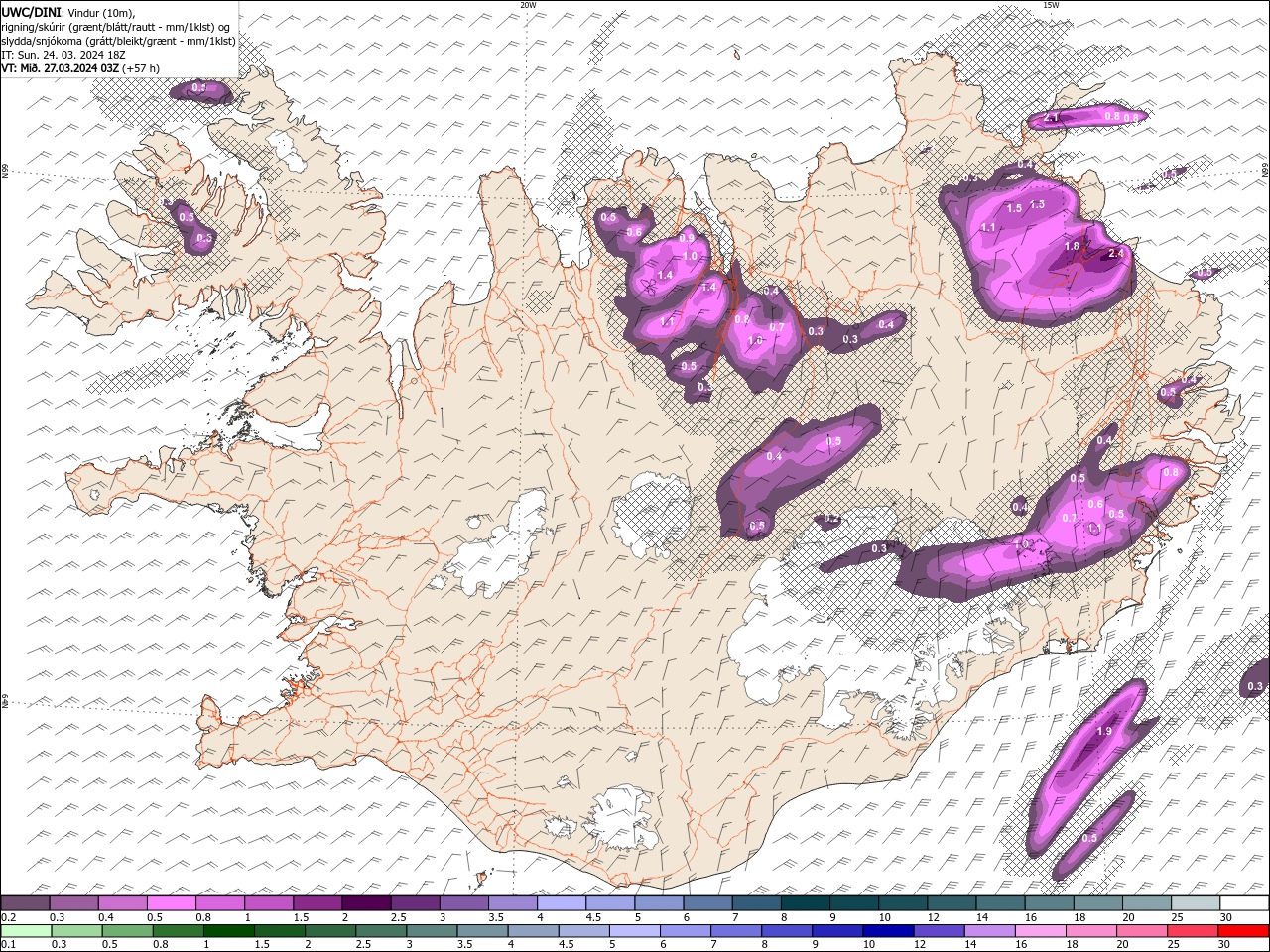Click the "rigning/skúrir" legend description line
Image resolution: width=1270 pixels, height=952 pixels.
pyautogui.click(x=116, y=27)
